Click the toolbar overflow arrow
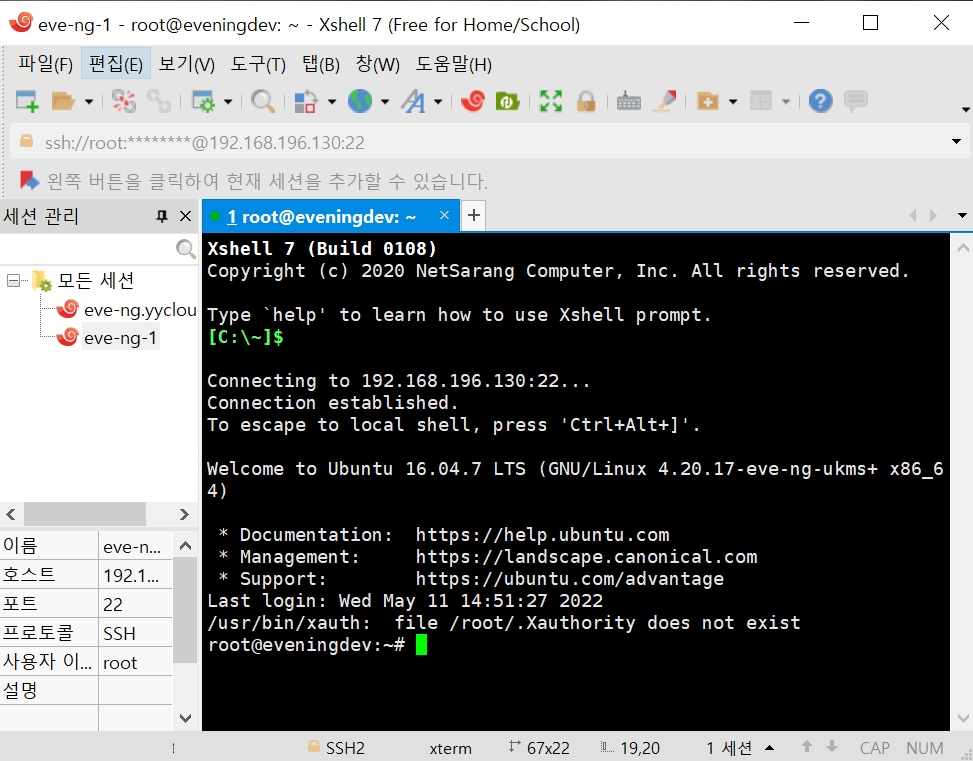 click(x=965, y=110)
